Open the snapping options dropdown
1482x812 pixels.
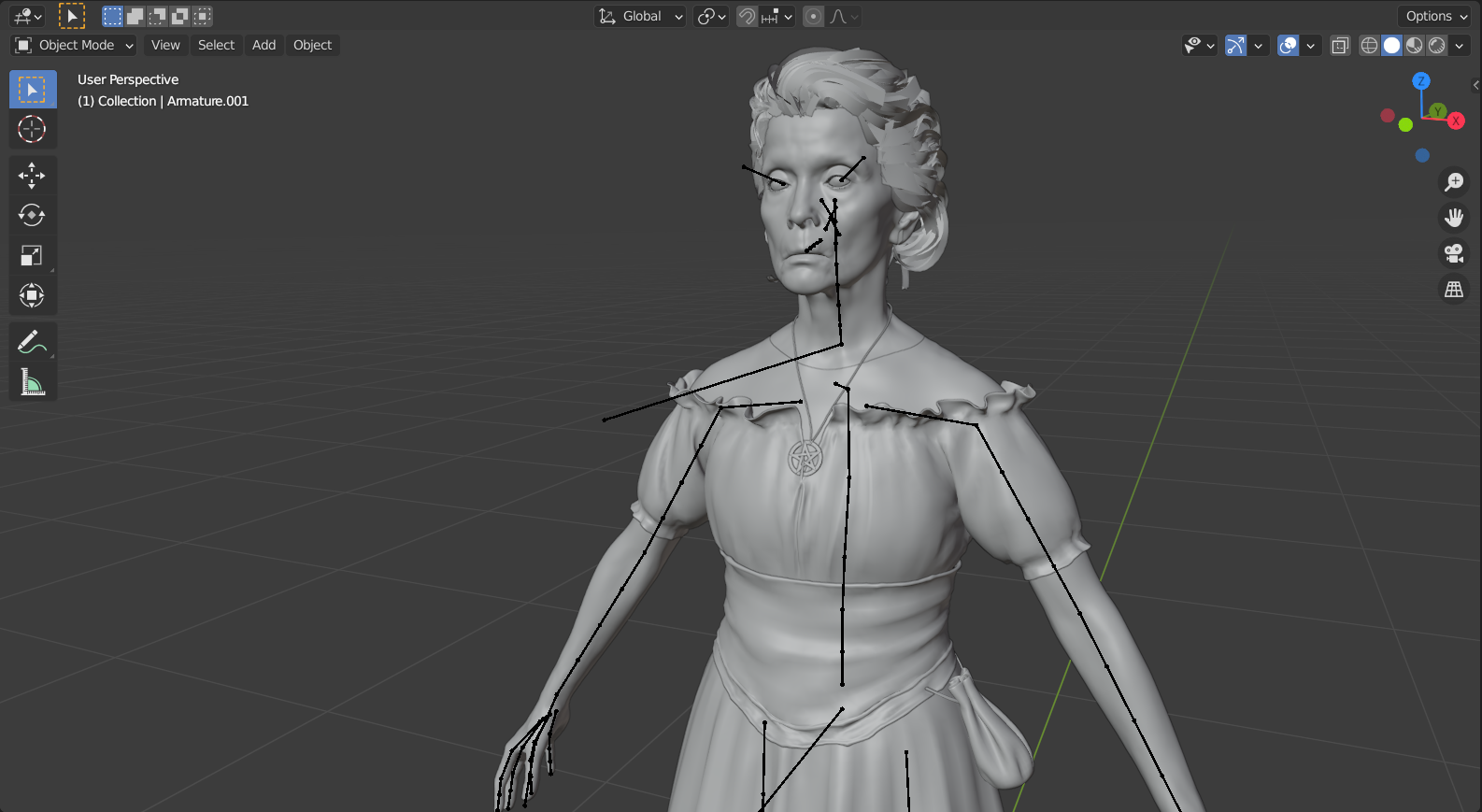(x=777, y=16)
